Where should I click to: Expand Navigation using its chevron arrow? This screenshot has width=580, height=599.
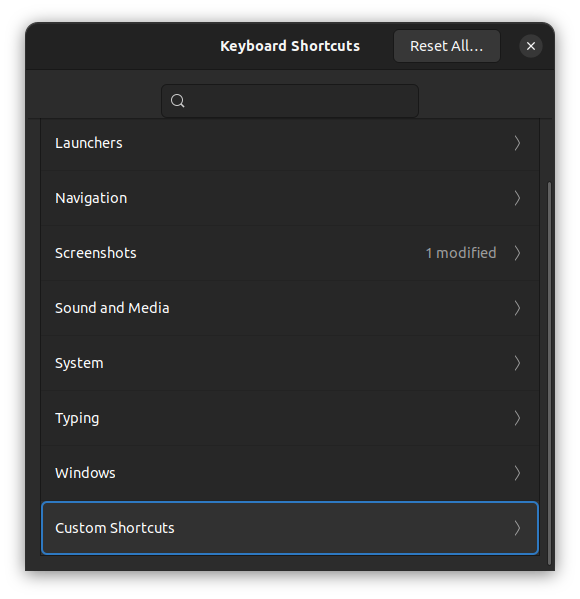(x=517, y=198)
